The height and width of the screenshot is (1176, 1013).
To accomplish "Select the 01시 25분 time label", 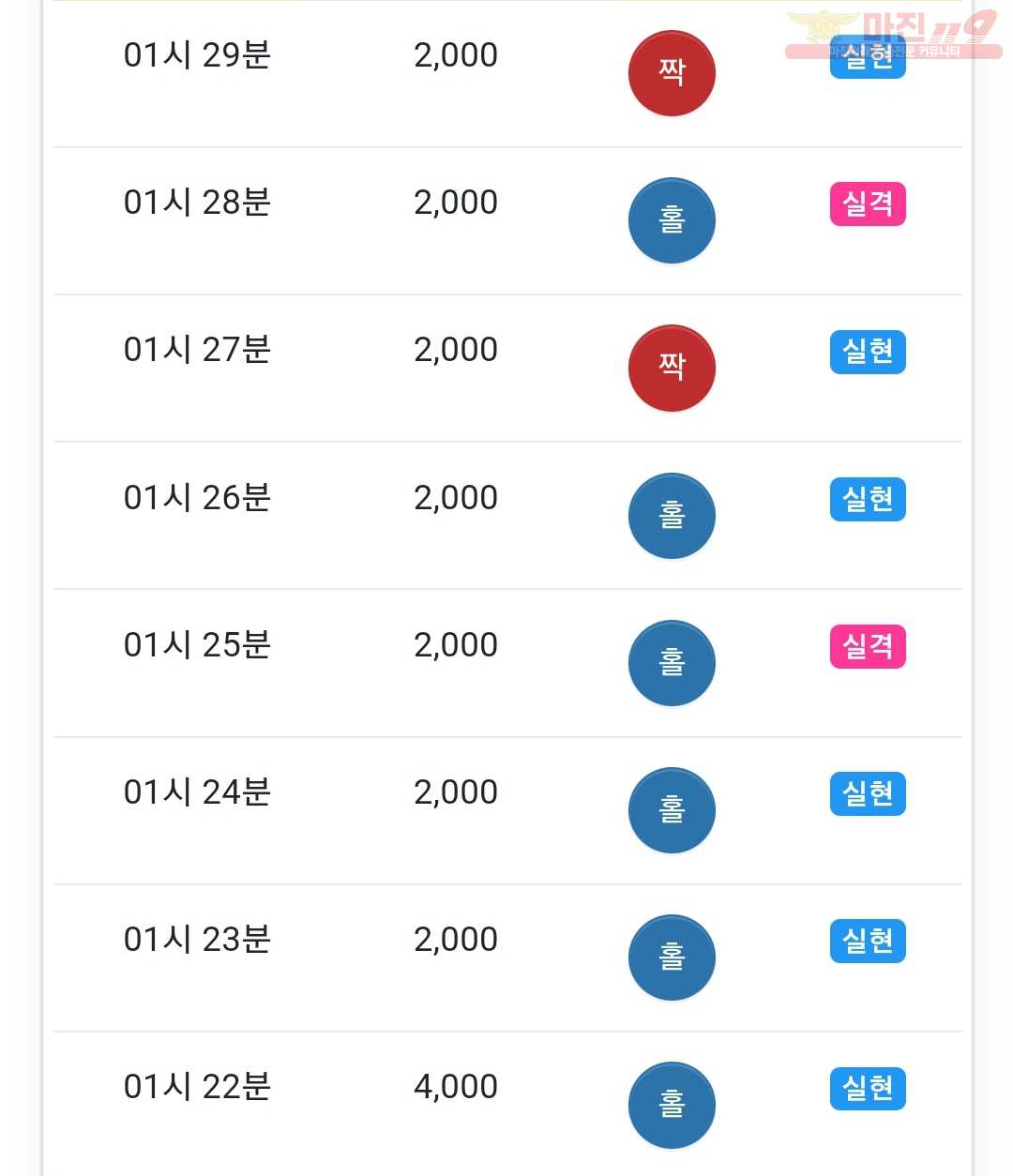I will coord(197,644).
